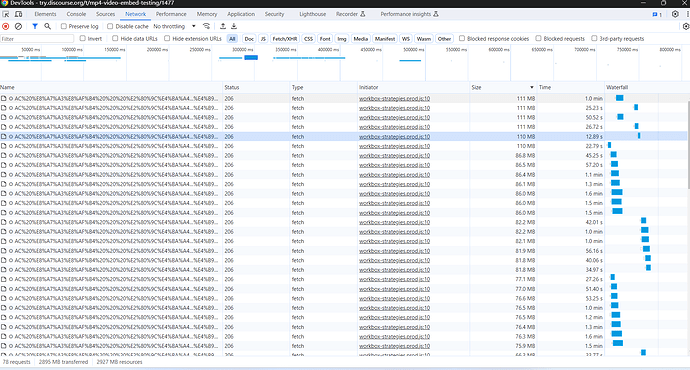Open the Application tab
This screenshot has width=690, height=370.
pos(241,14)
